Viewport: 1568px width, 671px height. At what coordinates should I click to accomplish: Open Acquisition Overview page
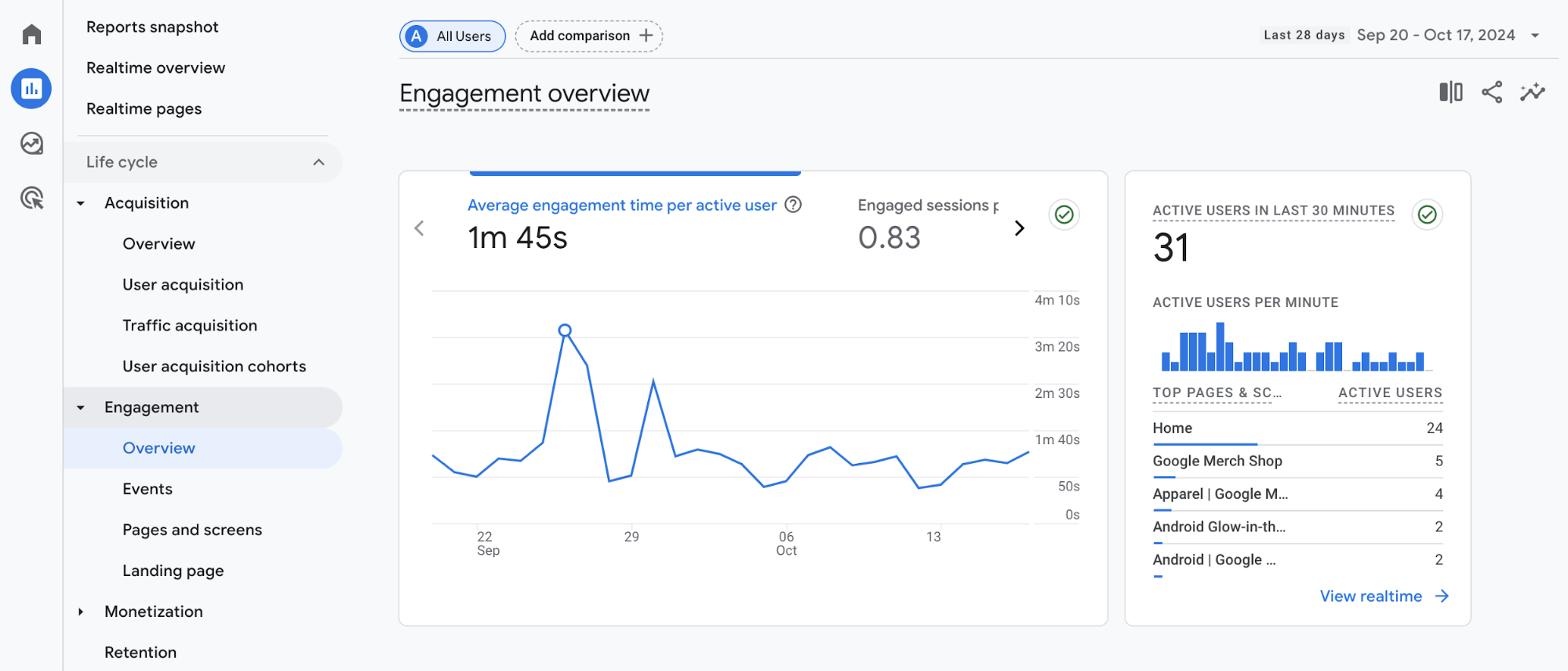(x=158, y=243)
